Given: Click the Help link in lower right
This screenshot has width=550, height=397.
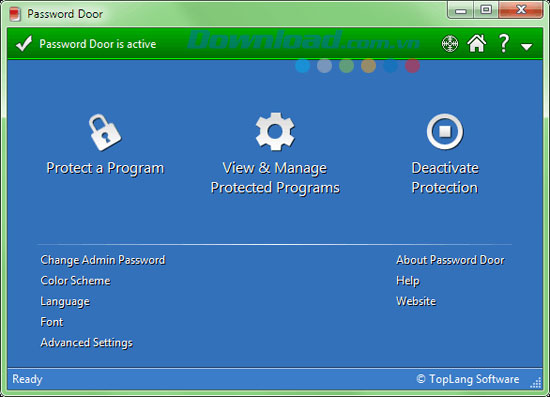Looking at the screenshot, I should click(408, 281).
